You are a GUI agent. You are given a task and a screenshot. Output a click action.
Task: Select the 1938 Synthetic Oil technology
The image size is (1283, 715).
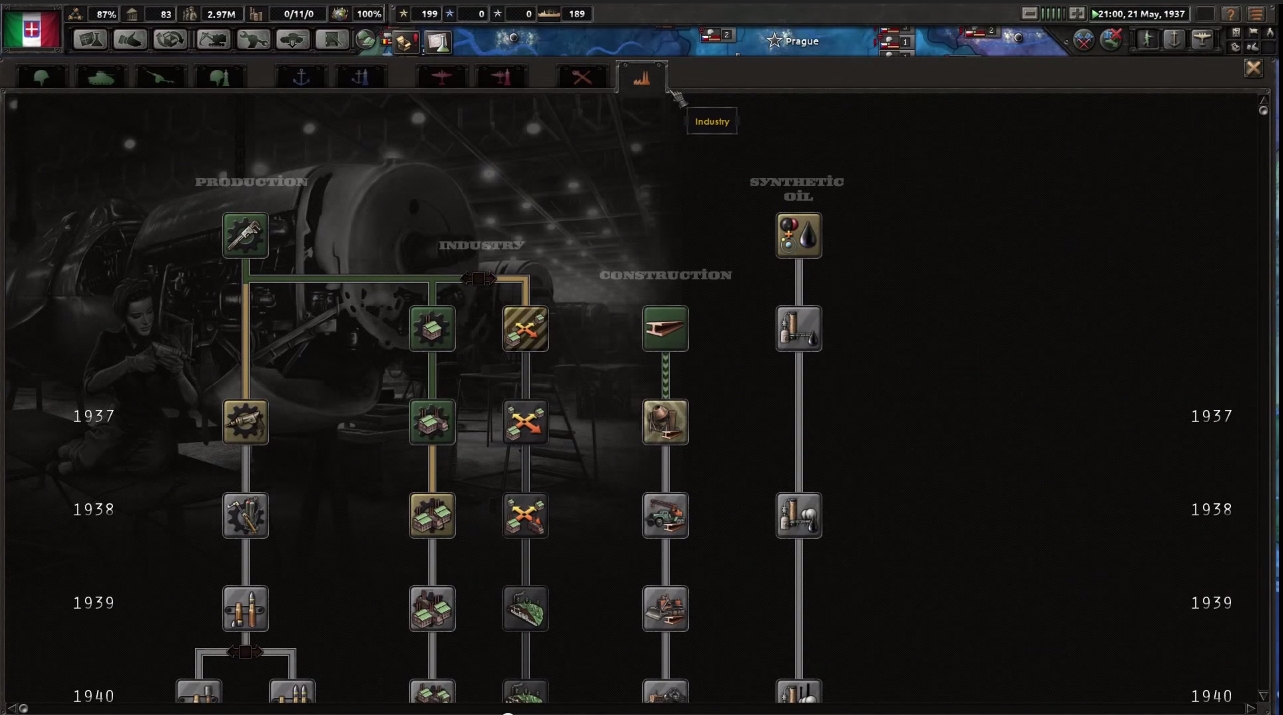799,515
